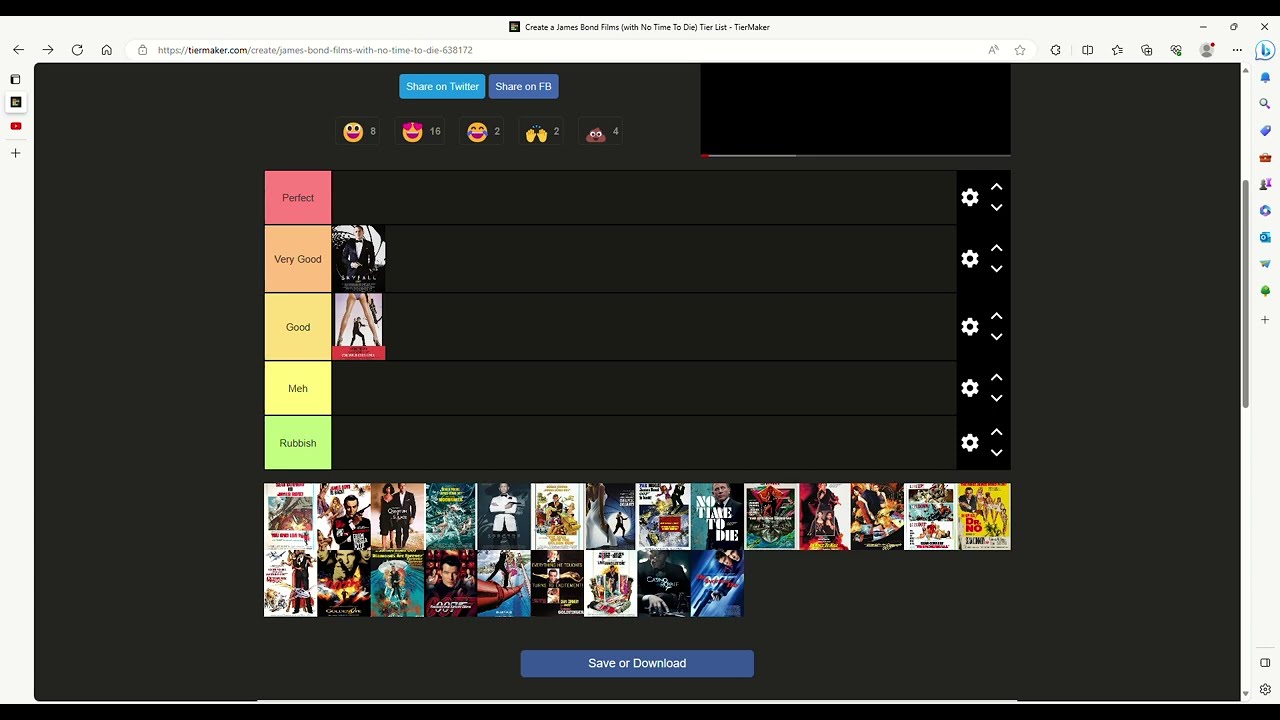Image resolution: width=1280 pixels, height=720 pixels.
Task: Open Bing Copilot sidebar icon
Action: tap(1265, 50)
